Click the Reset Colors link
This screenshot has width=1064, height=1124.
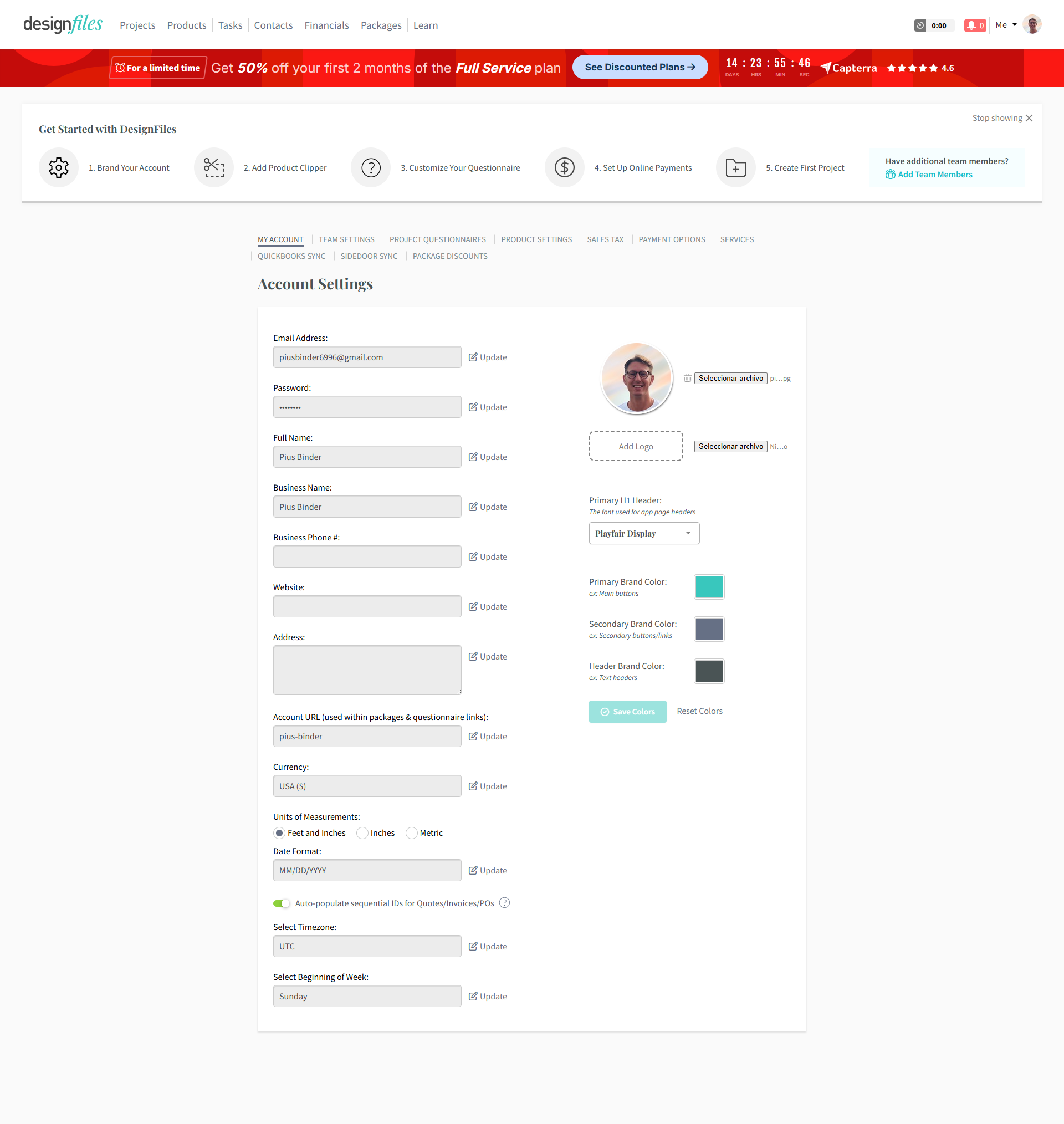pyautogui.click(x=699, y=711)
